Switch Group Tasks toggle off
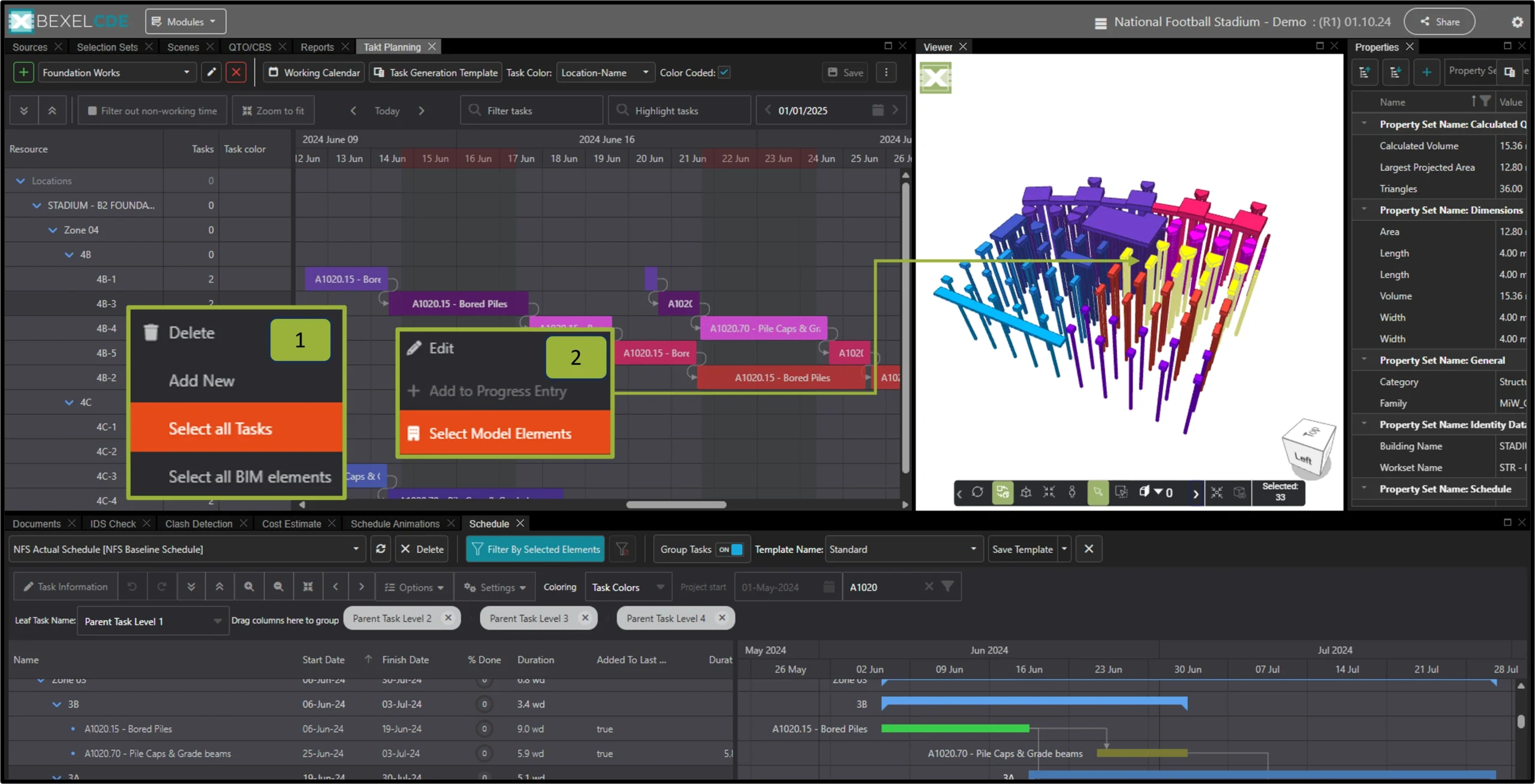Image resolution: width=1535 pixels, height=784 pixels. point(731,549)
